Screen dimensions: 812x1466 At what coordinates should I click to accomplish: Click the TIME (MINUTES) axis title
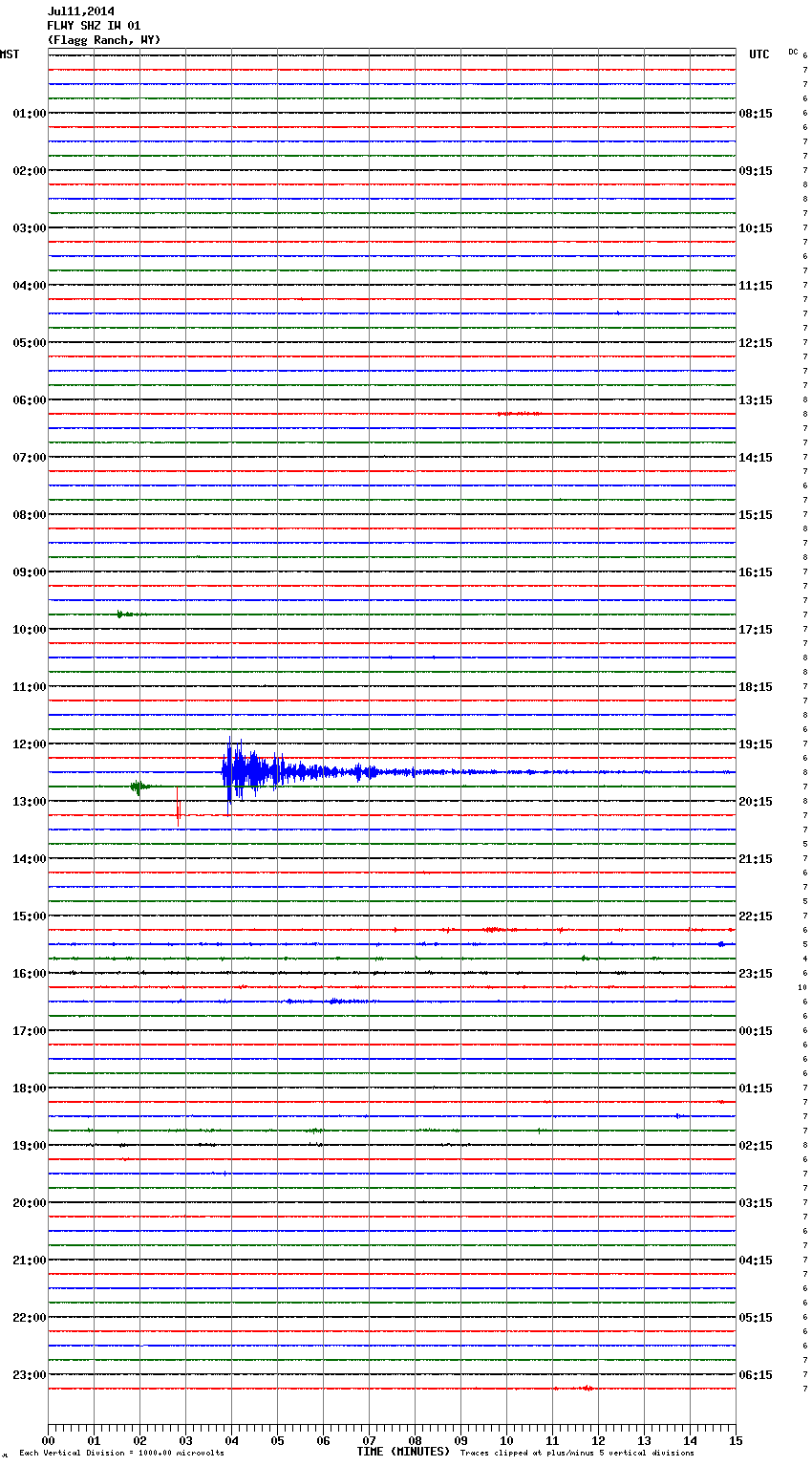click(403, 1452)
